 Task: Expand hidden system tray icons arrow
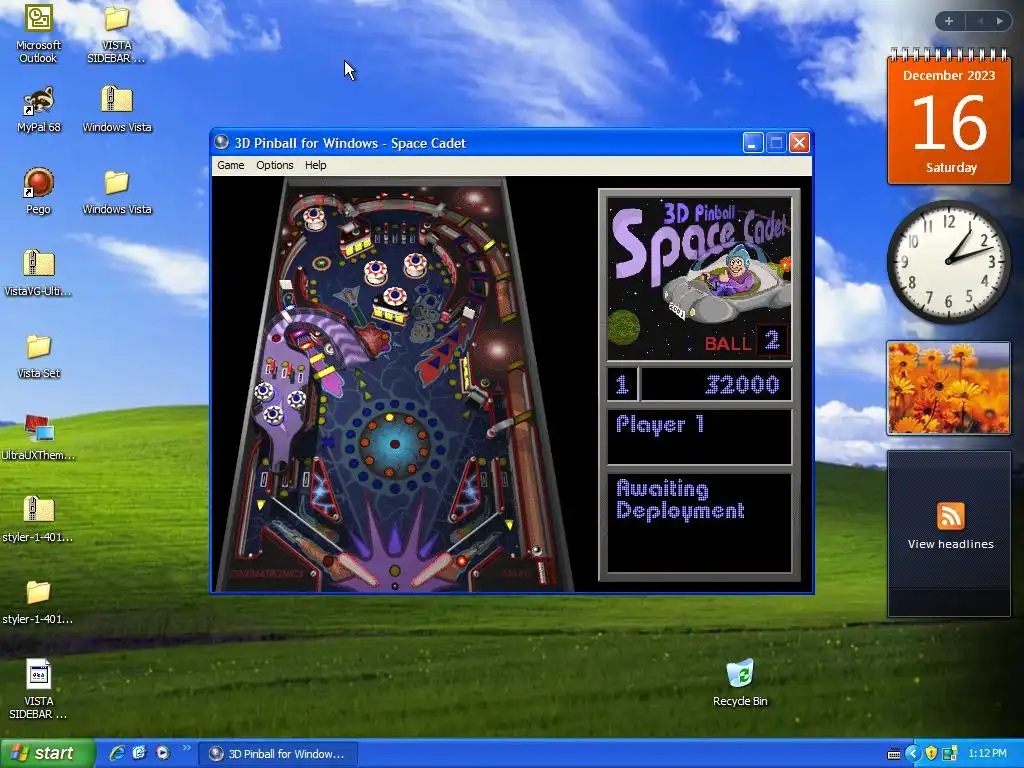912,754
